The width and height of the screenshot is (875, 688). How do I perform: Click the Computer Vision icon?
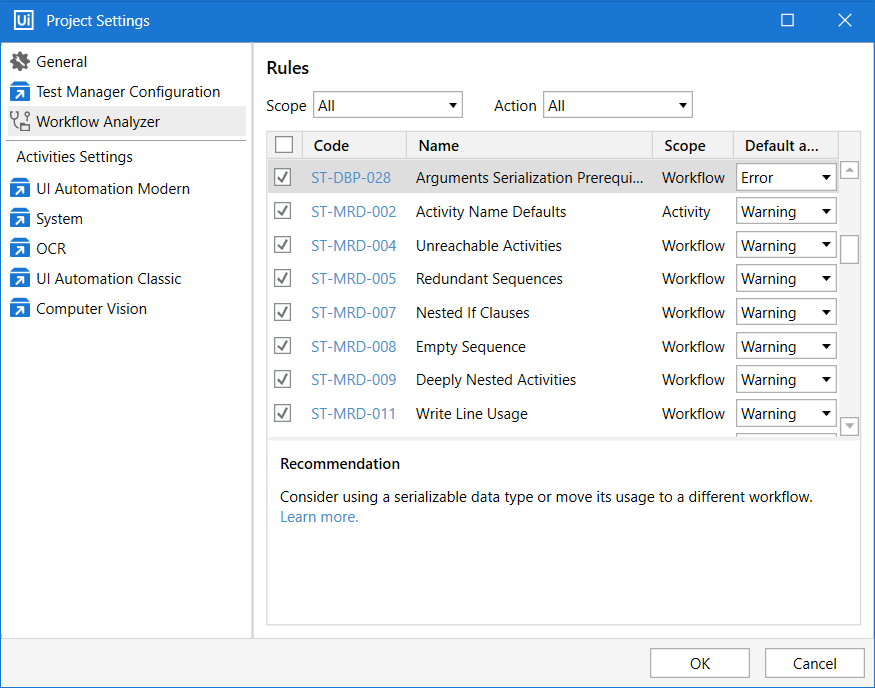coord(20,309)
